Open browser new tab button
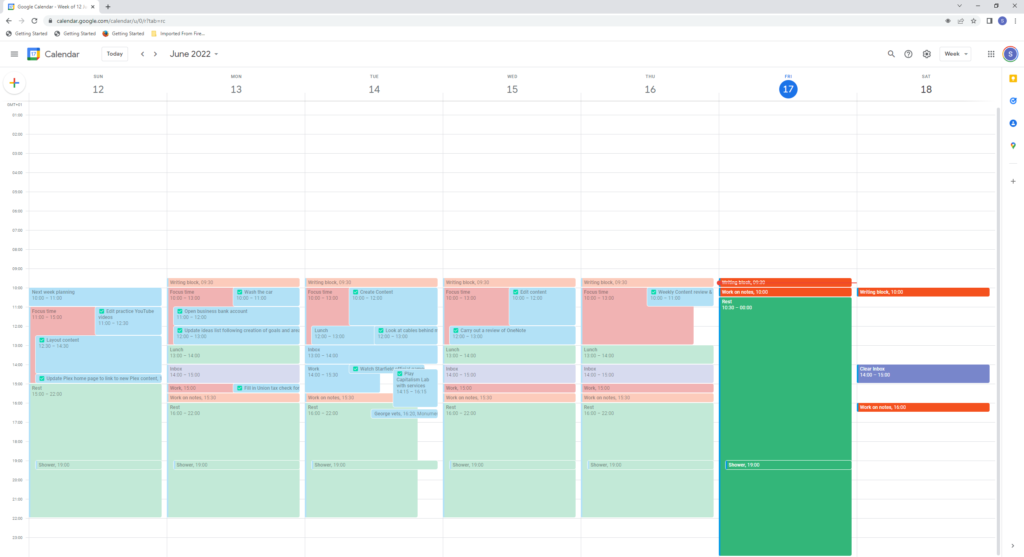This screenshot has height=557, width=1024. click(x=108, y=7)
